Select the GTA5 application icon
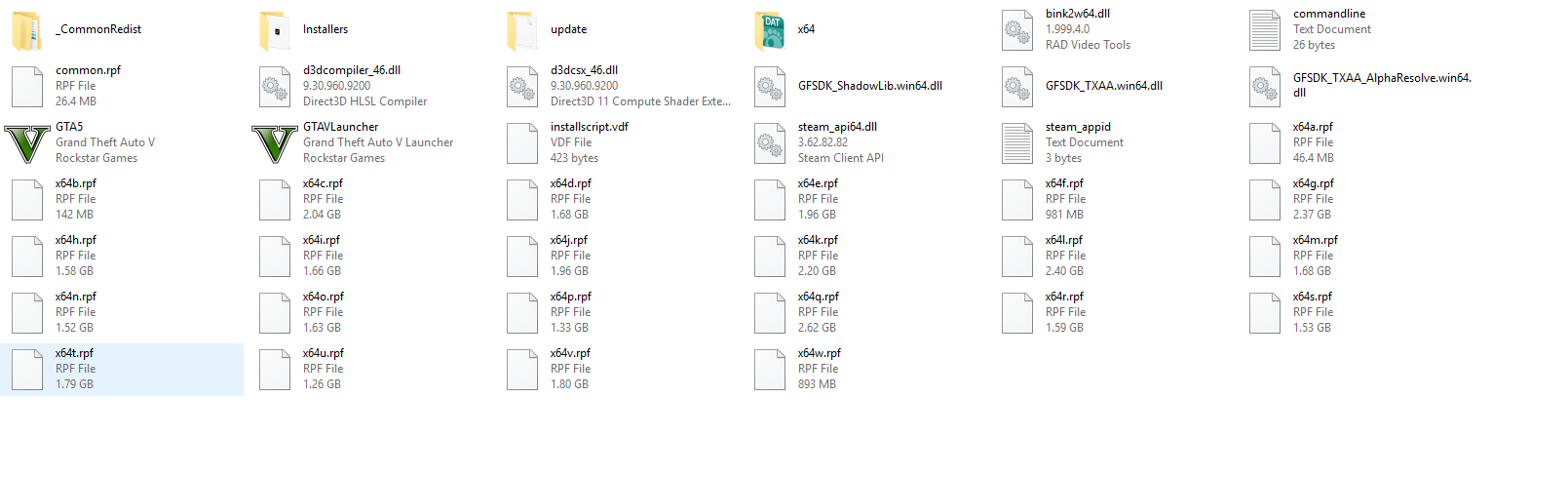Viewport: 1568px width, 477px height. coord(27,142)
